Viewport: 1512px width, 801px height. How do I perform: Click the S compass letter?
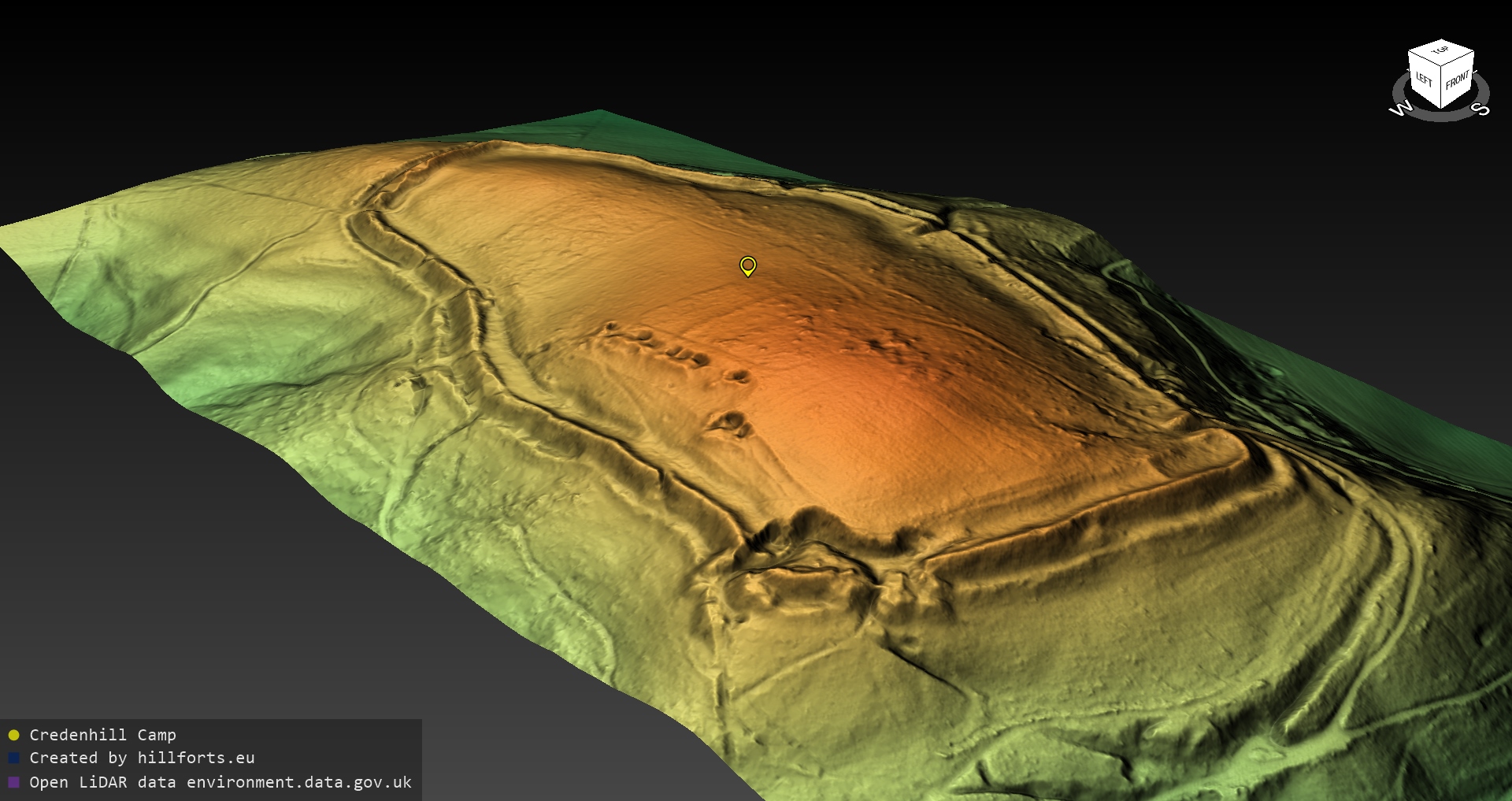point(1481,109)
